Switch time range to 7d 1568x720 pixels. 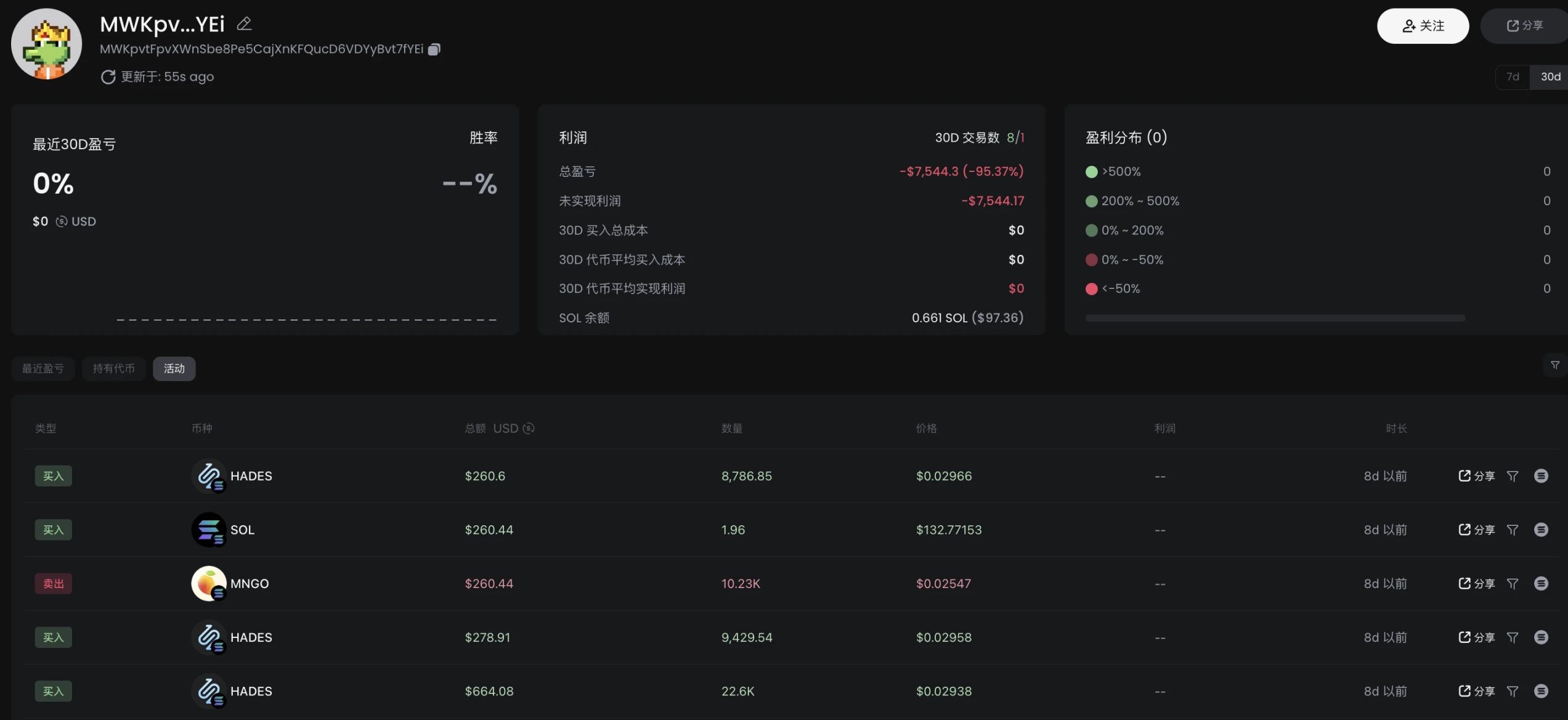tap(1512, 77)
